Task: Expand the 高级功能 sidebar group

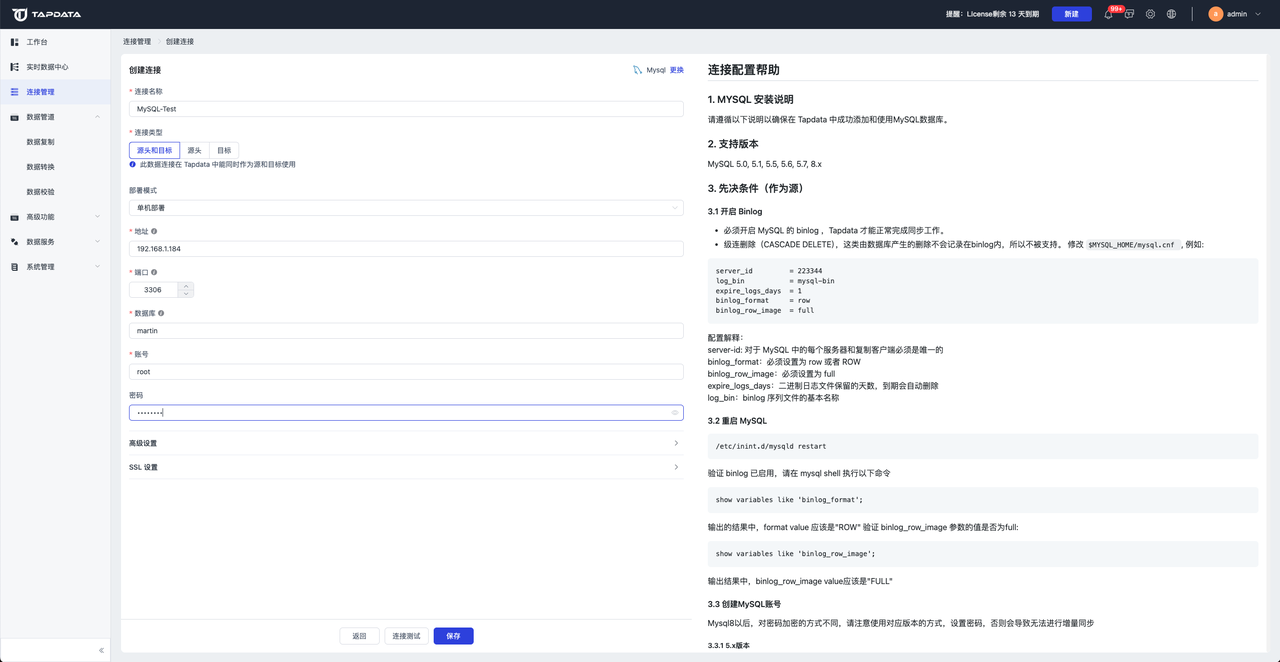Action: coord(97,217)
